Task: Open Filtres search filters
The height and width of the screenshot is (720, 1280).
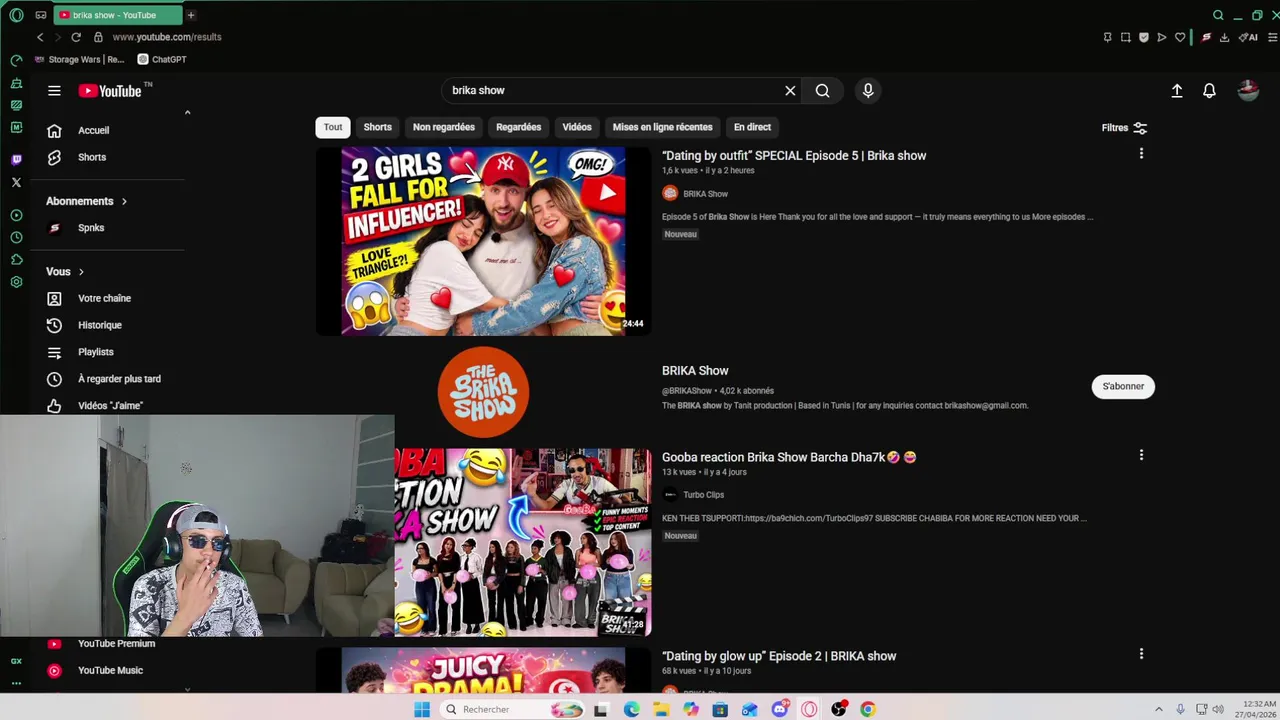Action: (1124, 128)
